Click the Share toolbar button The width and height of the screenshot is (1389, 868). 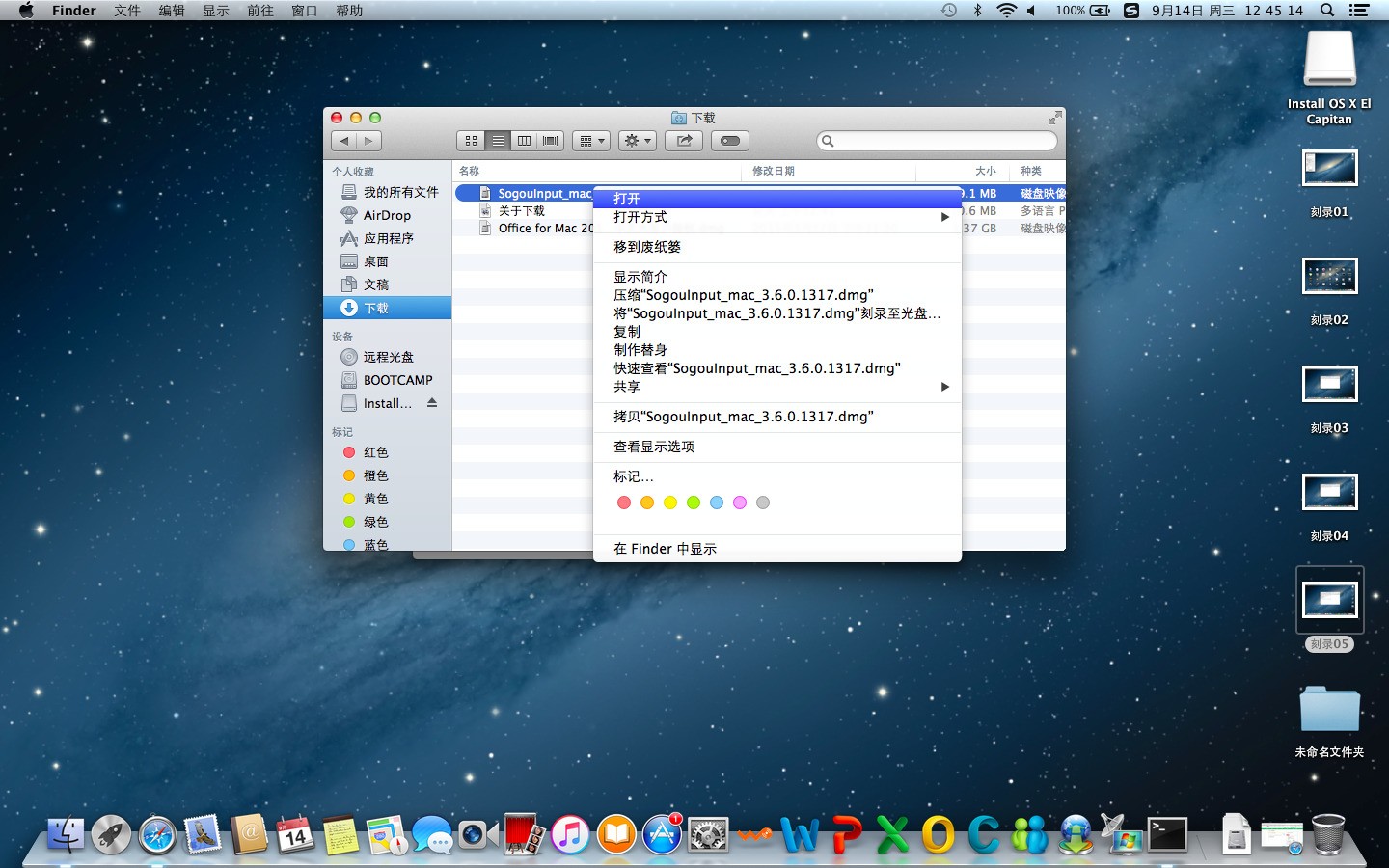click(x=684, y=141)
